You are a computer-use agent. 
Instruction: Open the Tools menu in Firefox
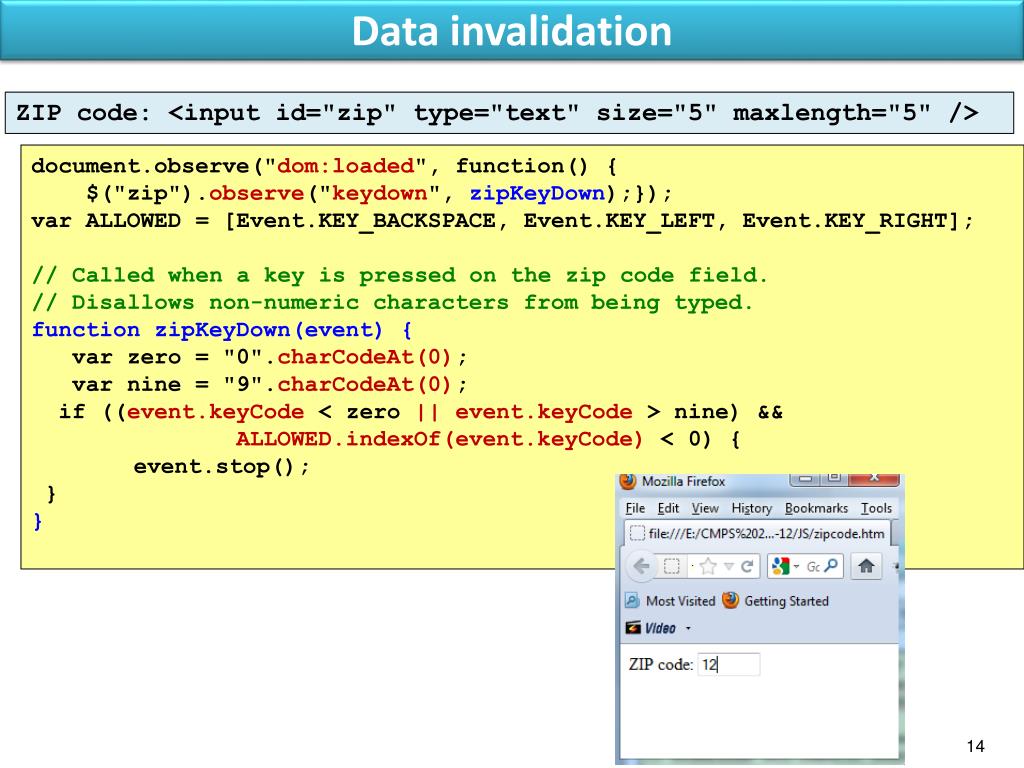coord(876,508)
